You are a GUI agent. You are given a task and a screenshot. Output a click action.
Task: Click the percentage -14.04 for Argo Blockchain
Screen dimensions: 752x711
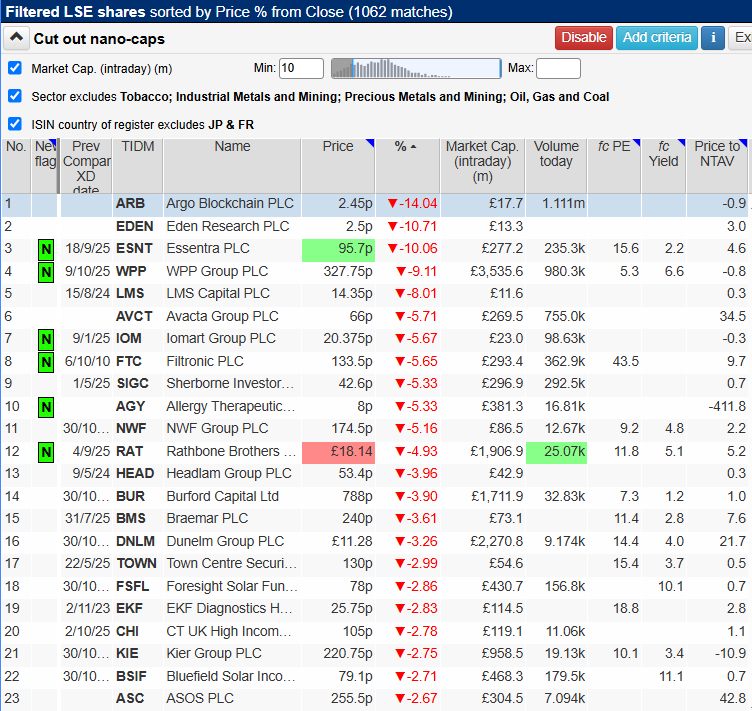tap(420, 203)
